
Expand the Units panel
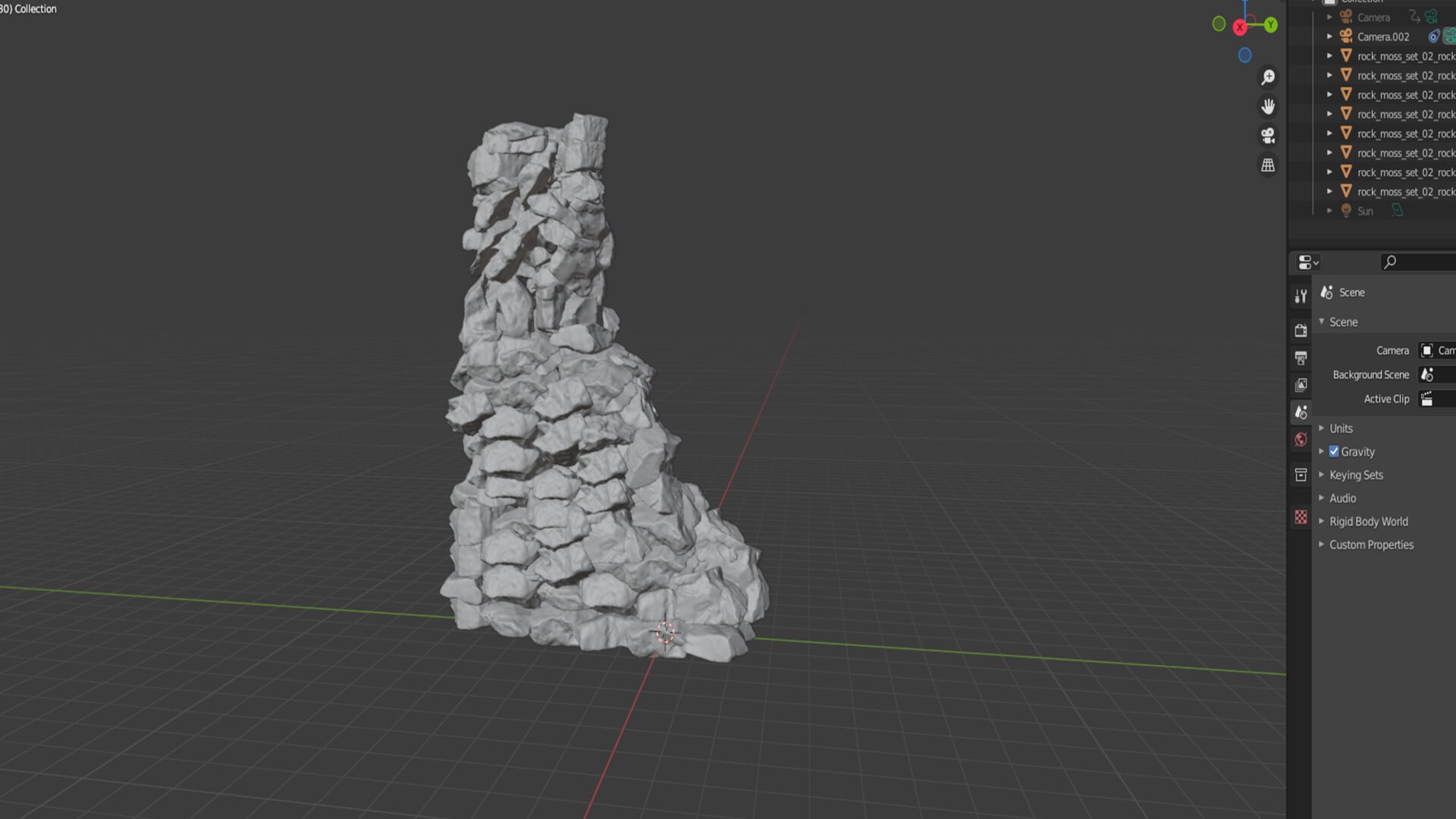click(1322, 428)
